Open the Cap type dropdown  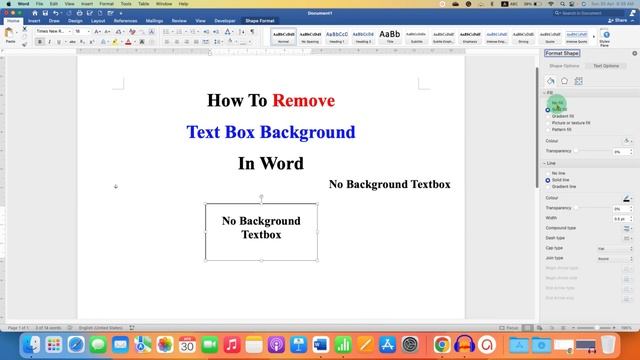tap(615, 249)
